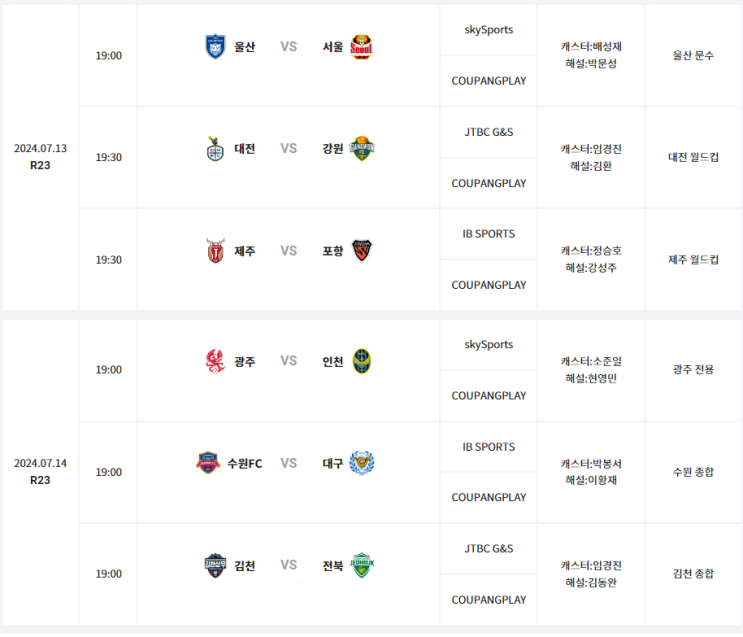Click the Pohang team emblem
The height and width of the screenshot is (637, 743).
point(361,251)
